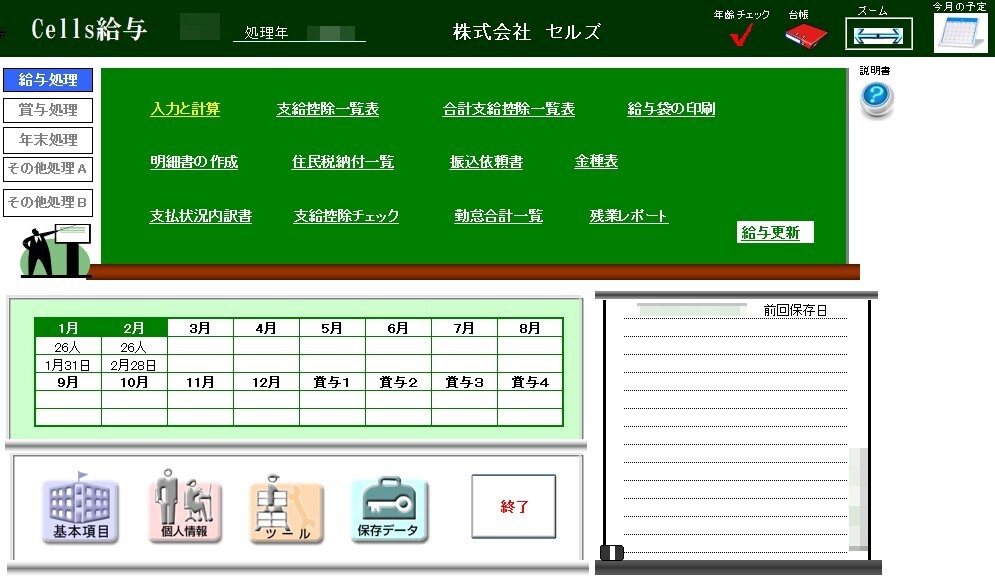Image resolution: width=995 pixels, height=586 pixels.
Task: Select the 賞与2 cell
Action: [398, 382]
